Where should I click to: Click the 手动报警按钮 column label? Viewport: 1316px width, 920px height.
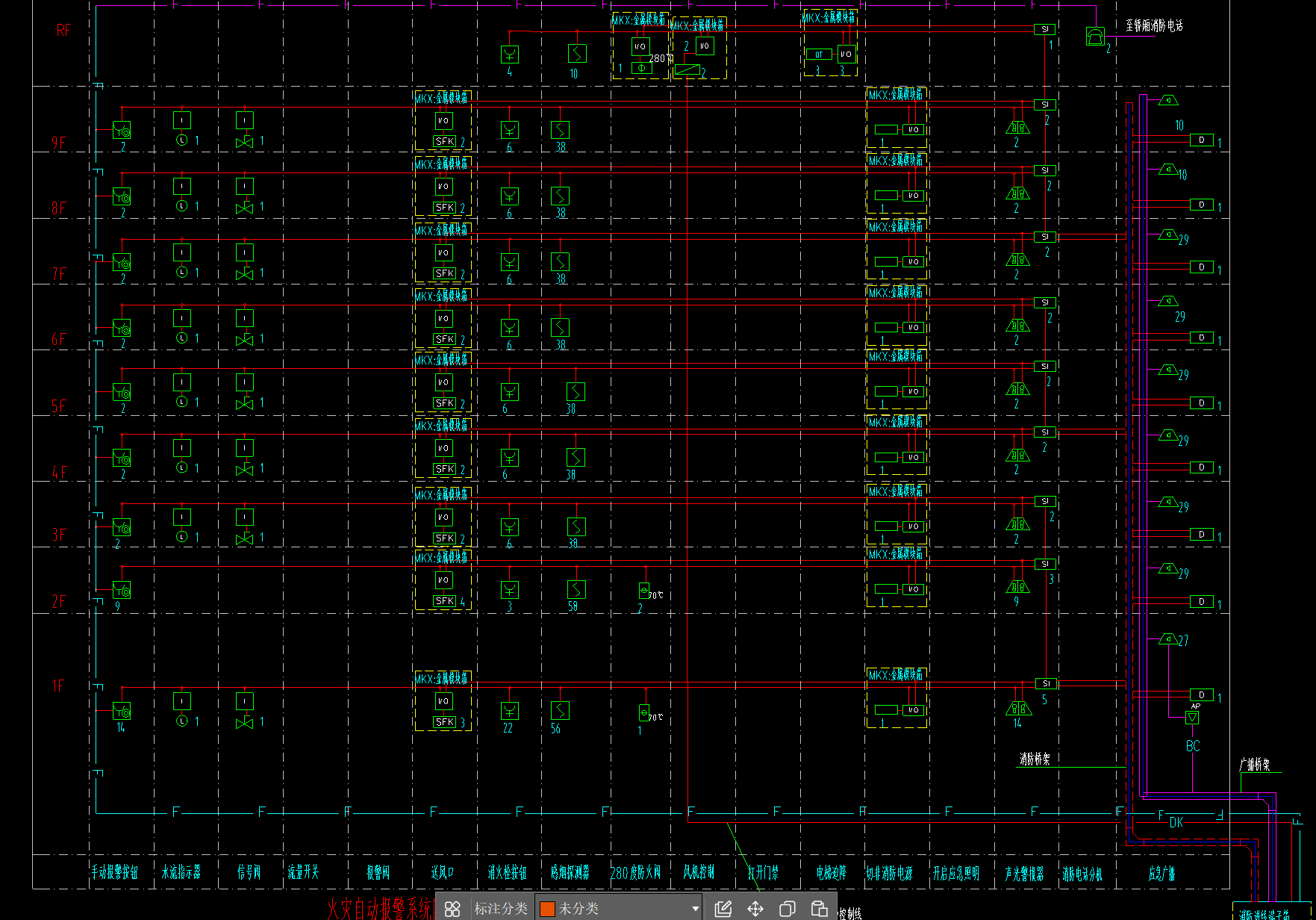click(x=115, y=872)
